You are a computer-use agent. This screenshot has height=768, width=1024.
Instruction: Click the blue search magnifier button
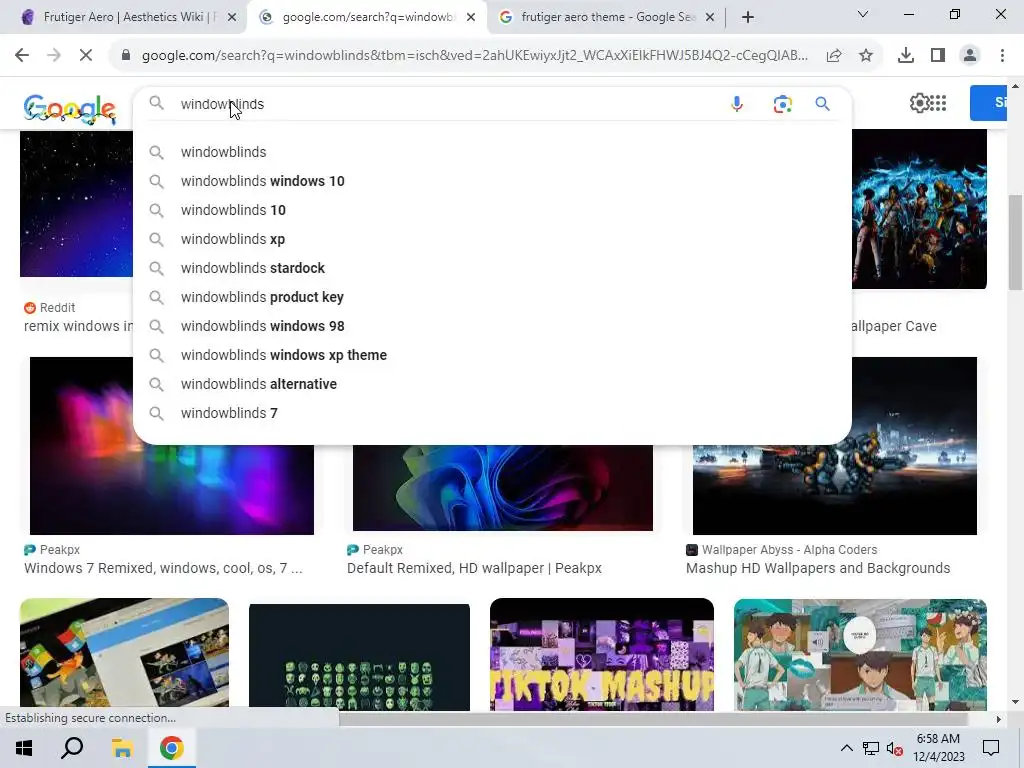tap(822, 104)
